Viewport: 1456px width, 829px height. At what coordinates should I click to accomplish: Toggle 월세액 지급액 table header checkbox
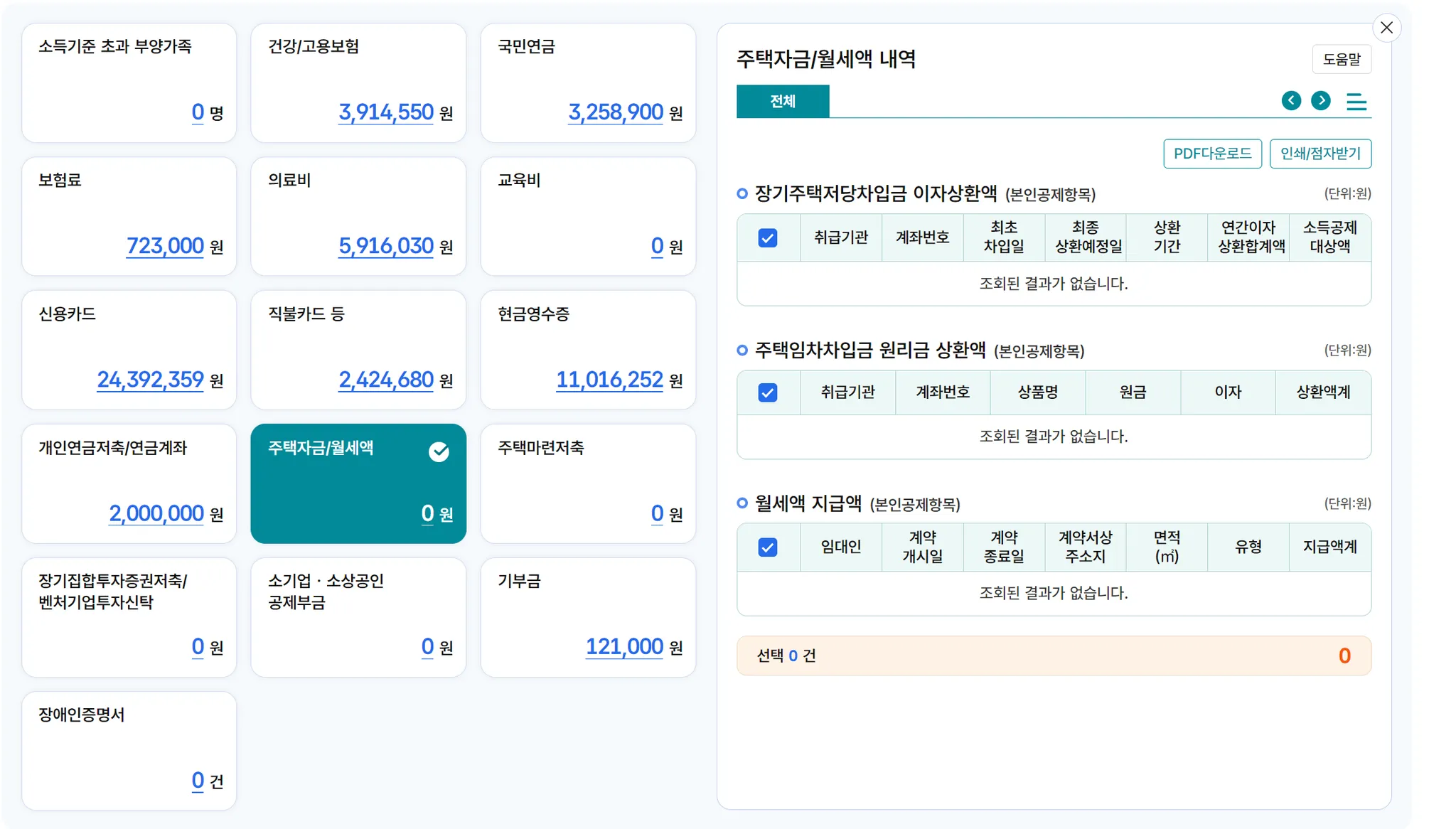coord(768,547)
